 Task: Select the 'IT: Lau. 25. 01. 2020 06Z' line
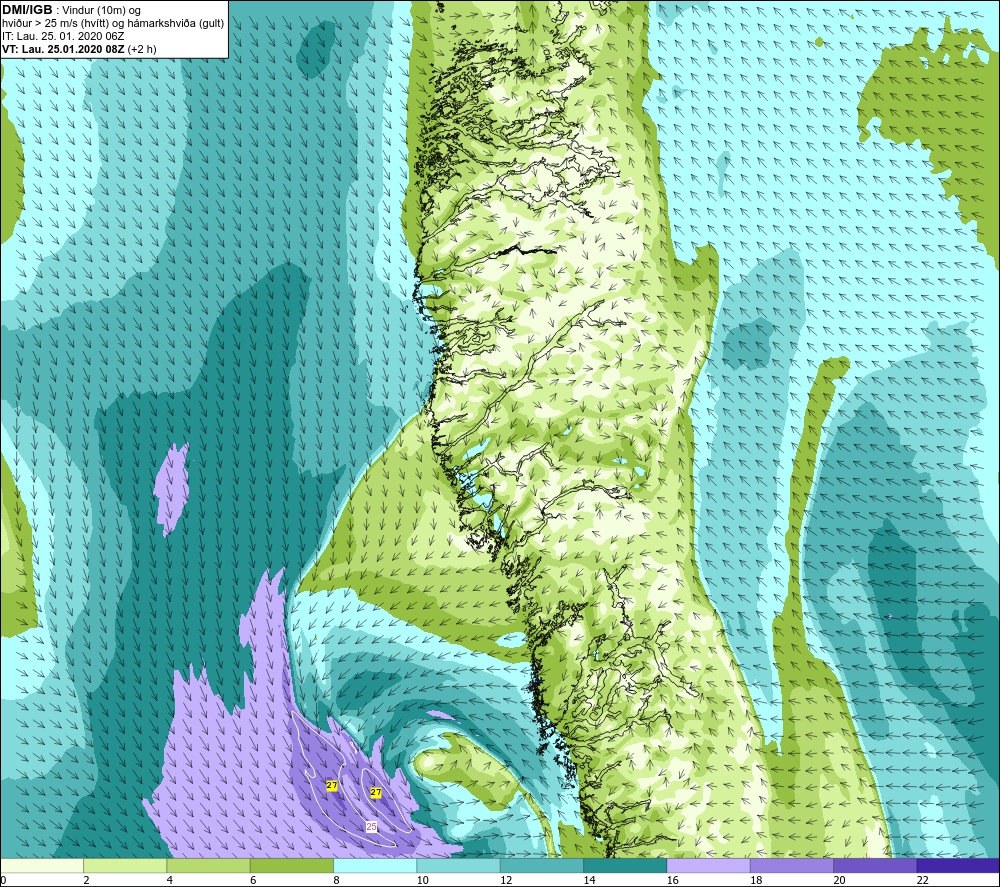(63, 36)
